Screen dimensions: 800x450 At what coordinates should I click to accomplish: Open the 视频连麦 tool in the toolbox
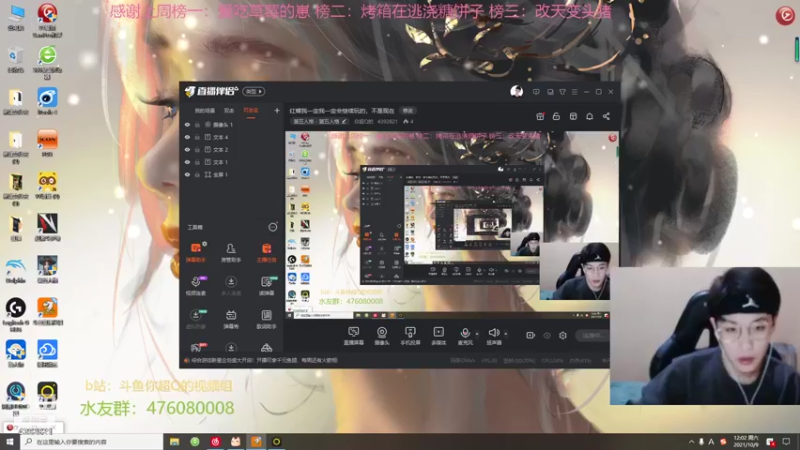(196, 286)
